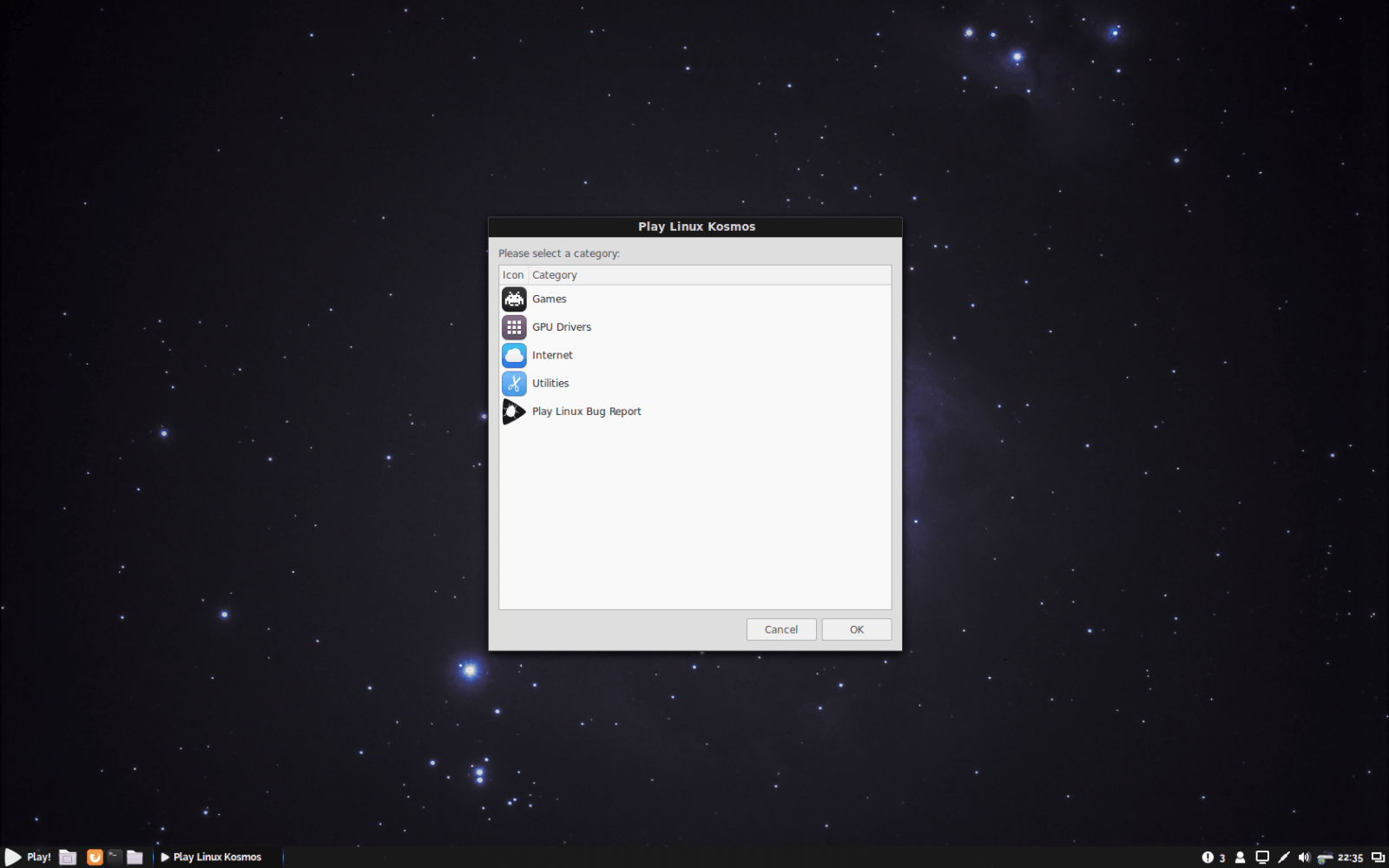Viewport: 1389px width, 868px height.
Task: Select the Games space invader icon
Action: [514, 299]
